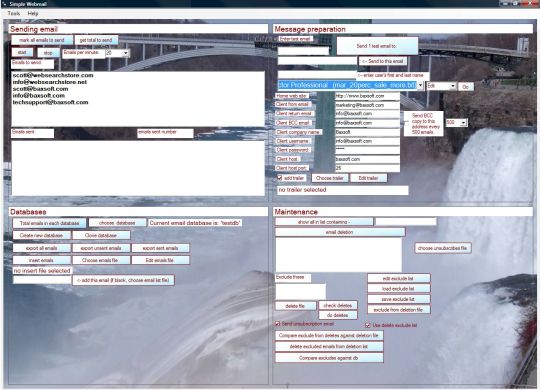Focus the user's first and last name field

(317, 74)
